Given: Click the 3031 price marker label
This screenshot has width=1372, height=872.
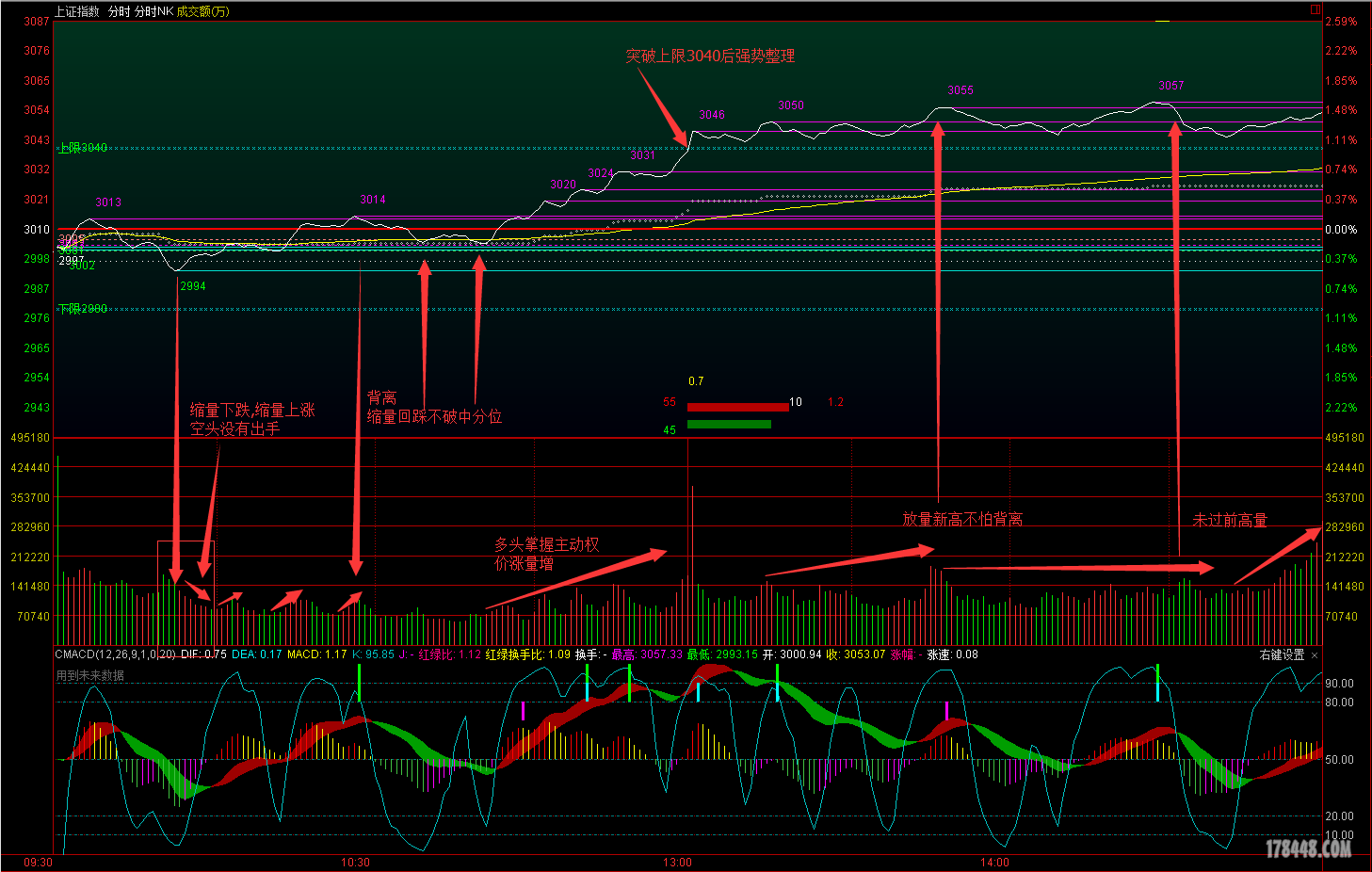Looking at the screenshot, I should point(642,155).
